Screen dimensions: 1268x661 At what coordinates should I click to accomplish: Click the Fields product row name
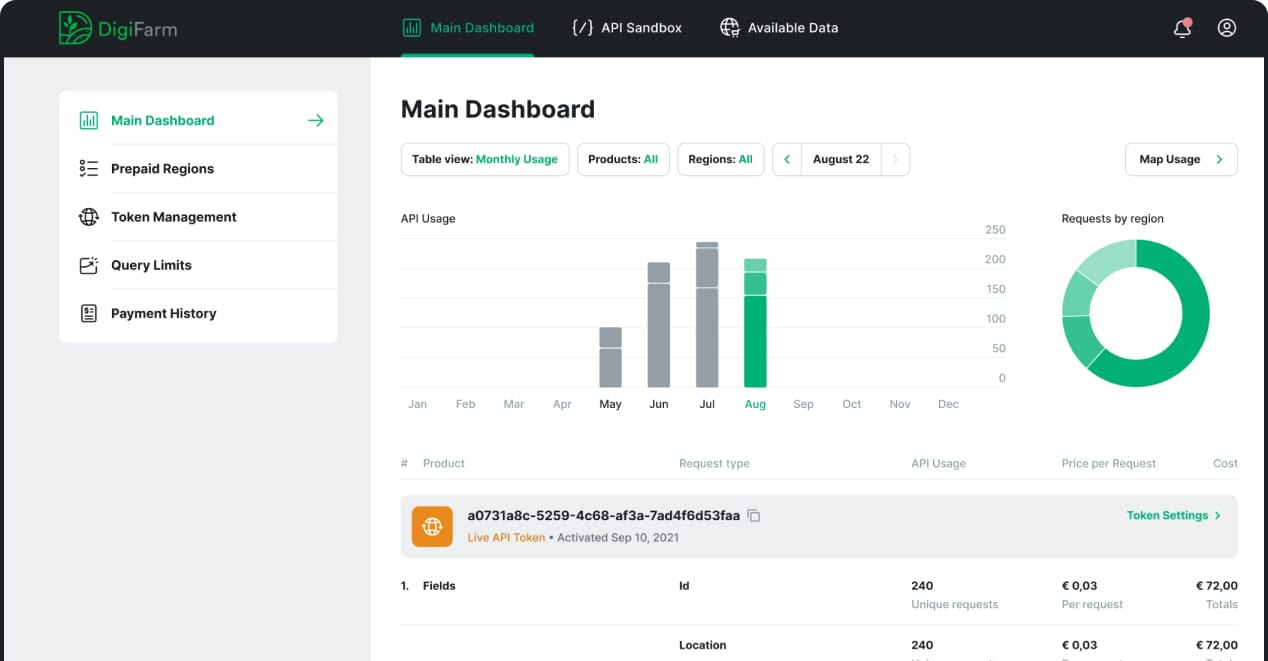point(439,586)
